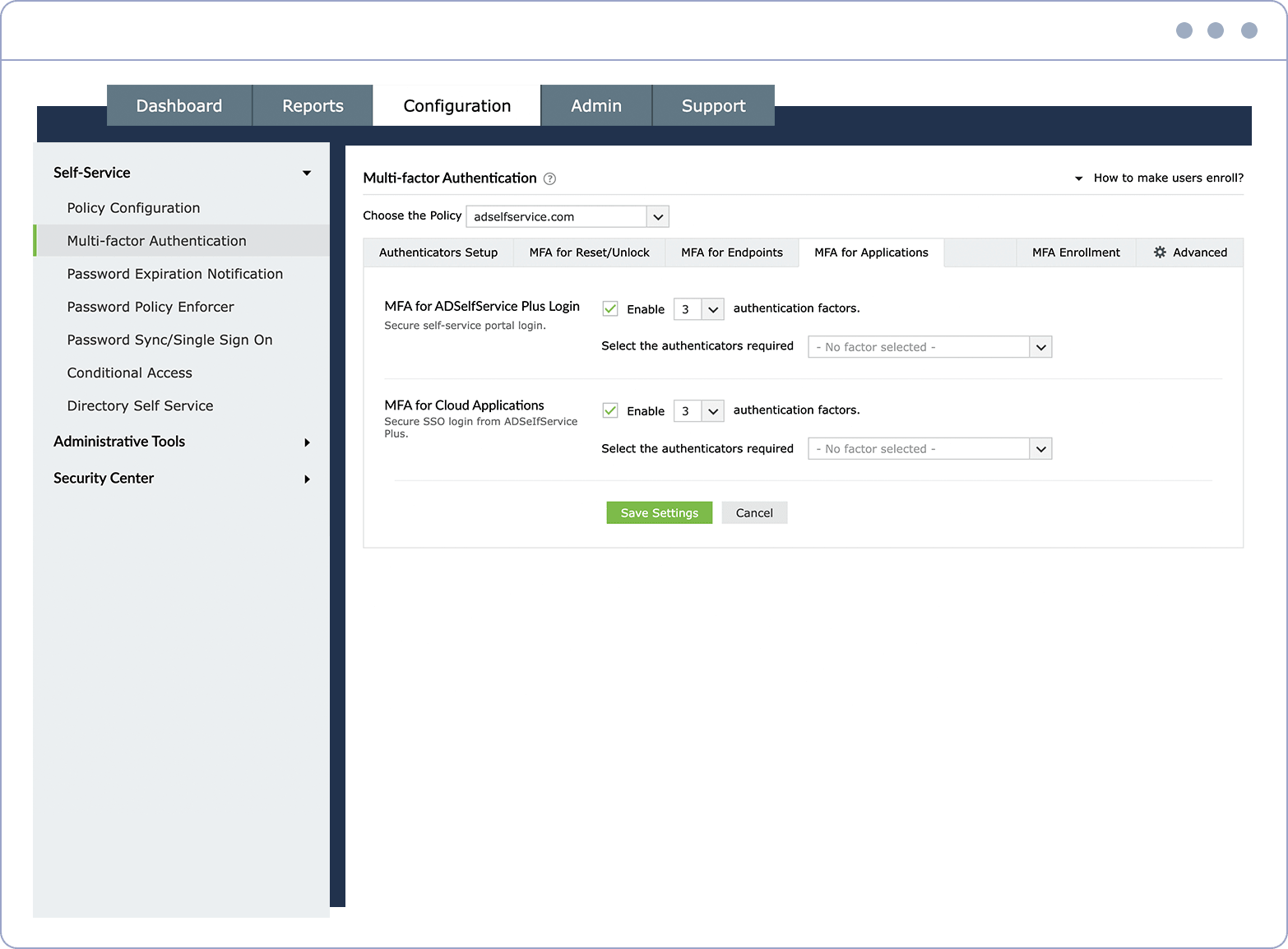Screen dimensions: 1288x949
Task: Open authenticators dropdown for ADSelfService Plus Login
Action: tap(930, 347)
